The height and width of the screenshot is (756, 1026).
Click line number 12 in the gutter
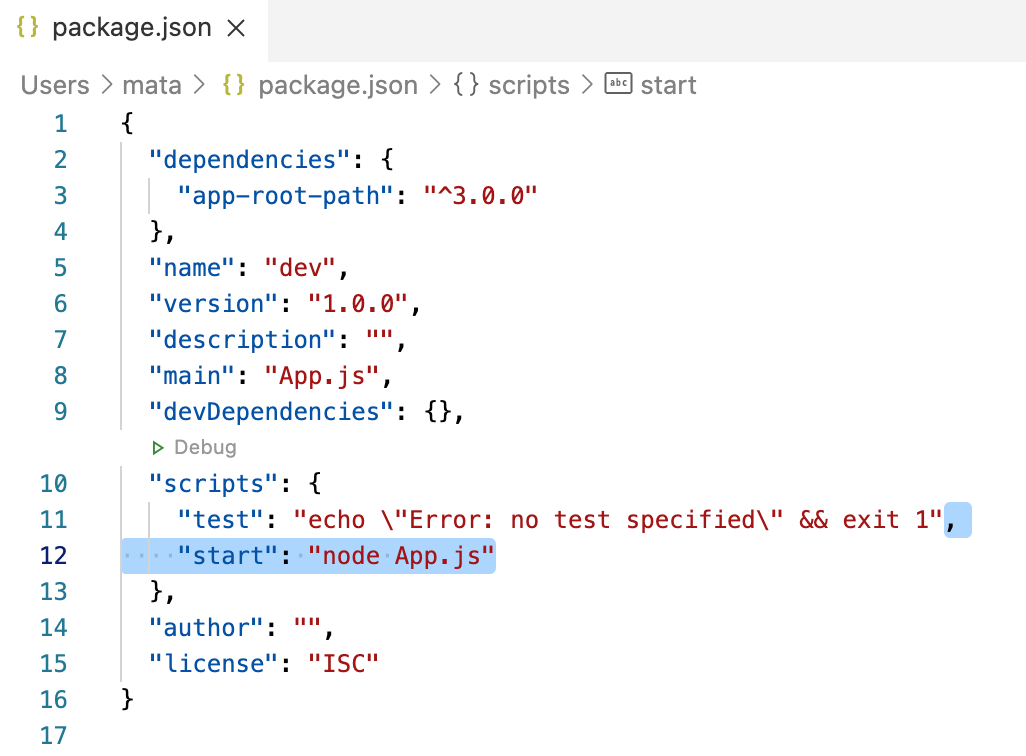coord(54,556)
